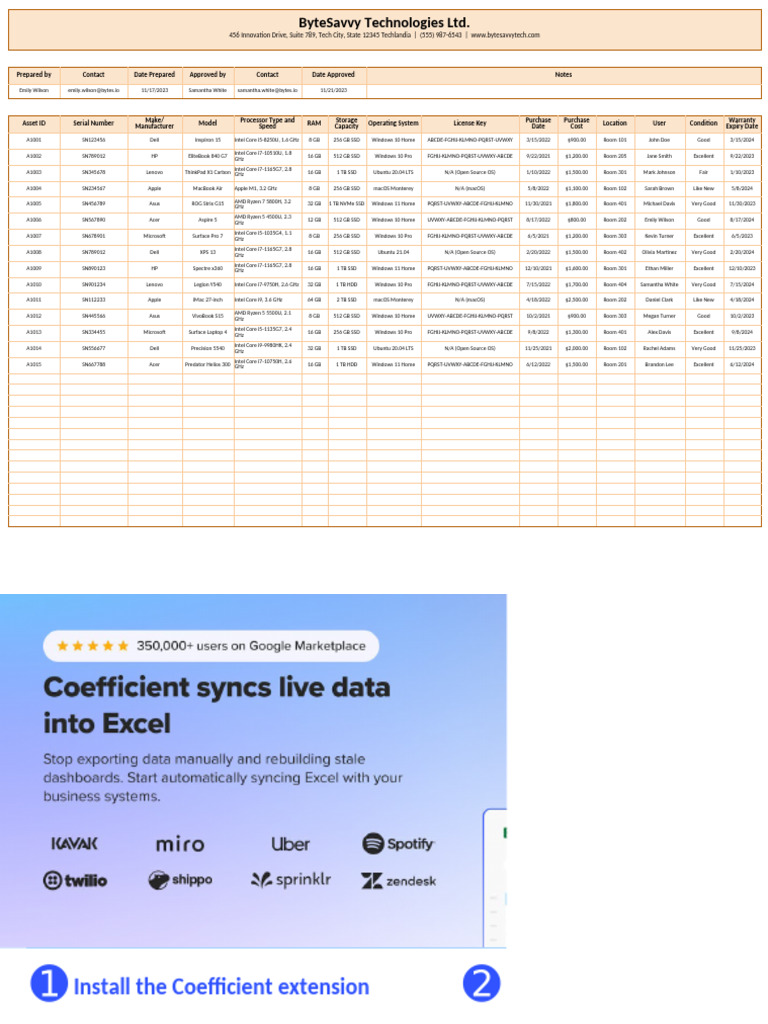Screen dimensions: 768x1024
Task: Click the Mark Johnson user cell
Action: pyautogui.click(x=660, y=172)
